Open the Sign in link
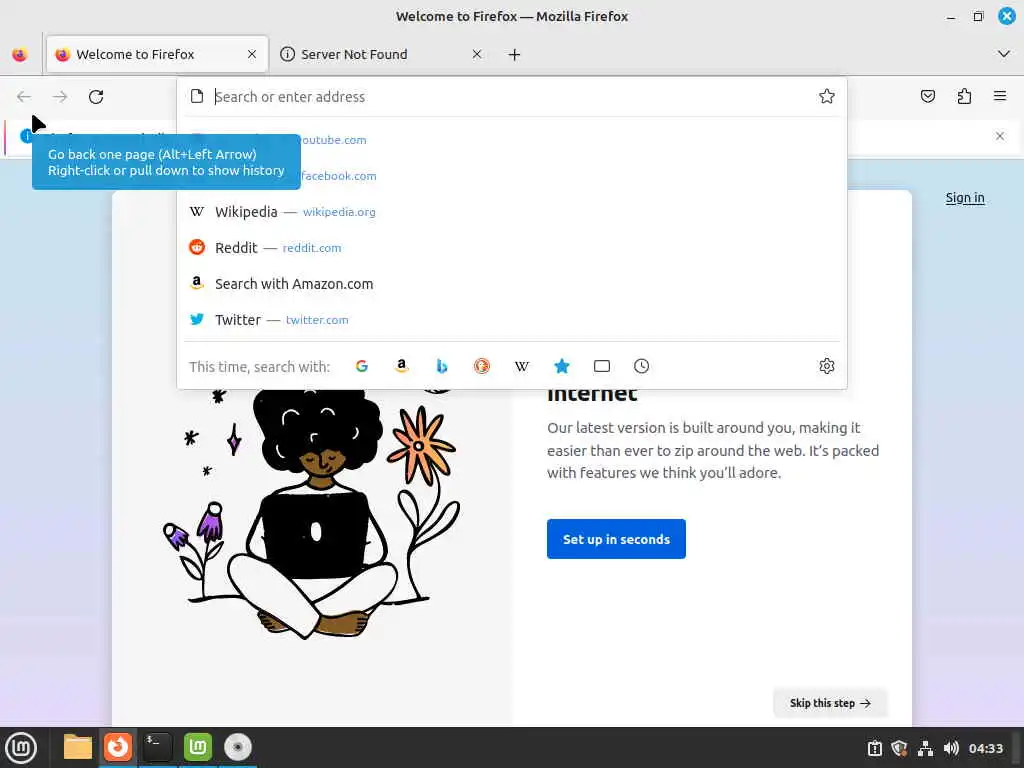The image size is (1024, 768). click(965, 198)
